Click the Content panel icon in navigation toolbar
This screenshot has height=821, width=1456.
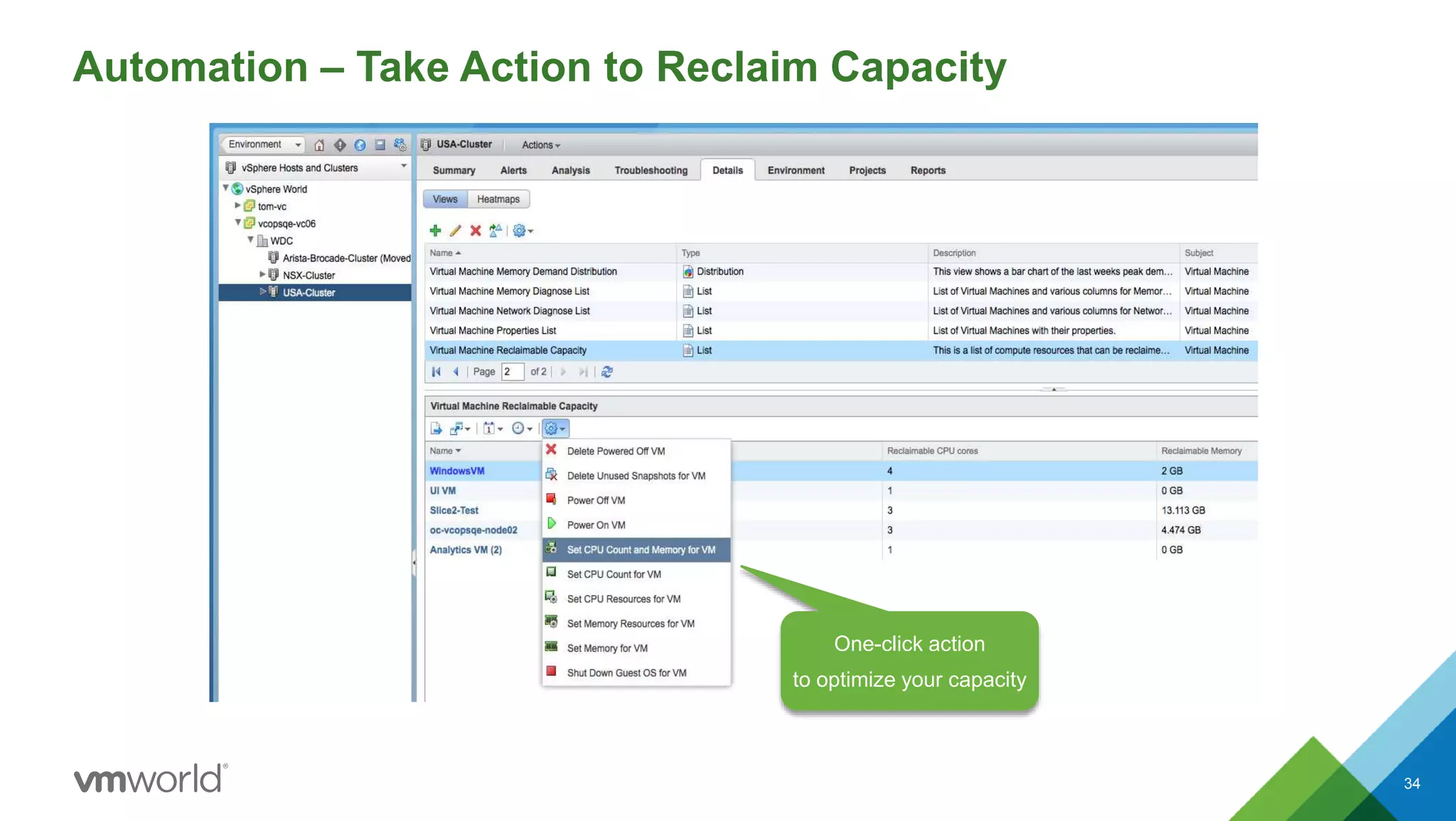tap(380, 145)
